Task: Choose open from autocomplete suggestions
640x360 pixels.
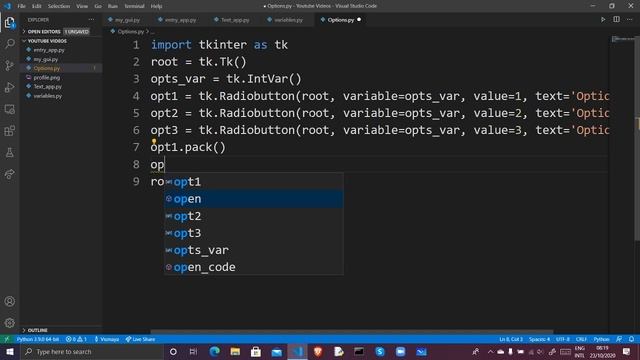Action: (253, 199)
